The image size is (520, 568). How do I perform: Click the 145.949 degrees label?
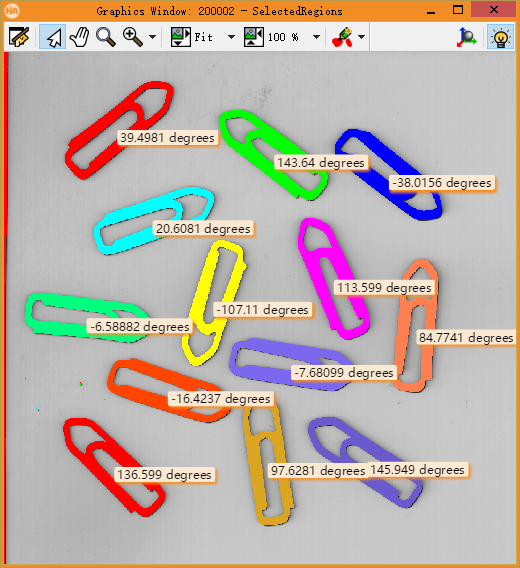click(417, 470)
